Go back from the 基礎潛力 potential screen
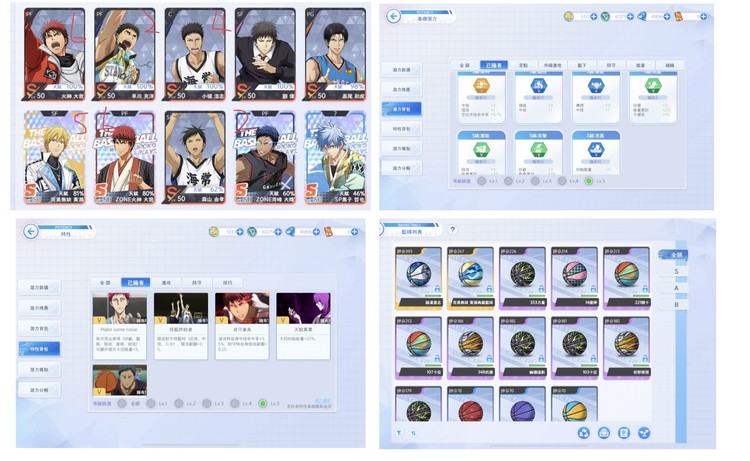 point(393,16)
